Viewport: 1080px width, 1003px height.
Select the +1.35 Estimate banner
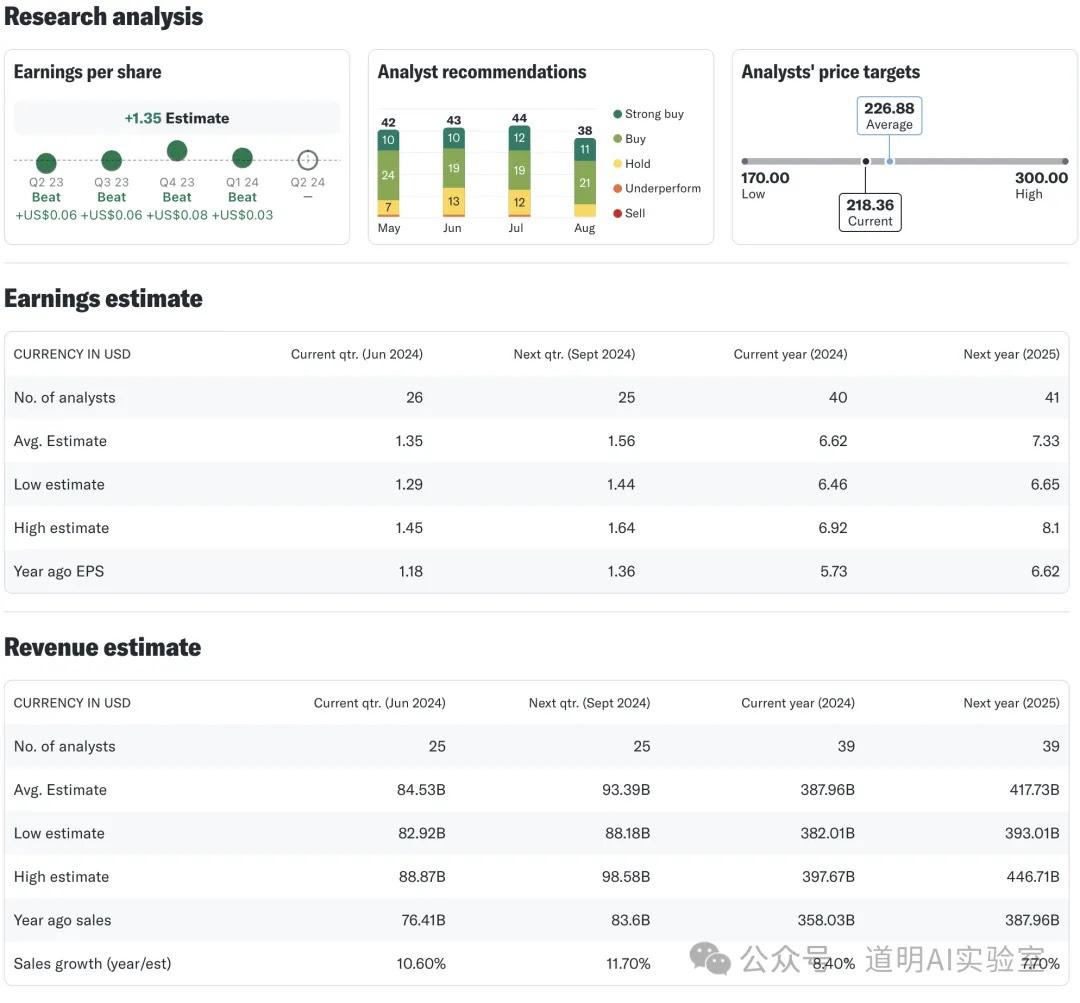[177, 118]
